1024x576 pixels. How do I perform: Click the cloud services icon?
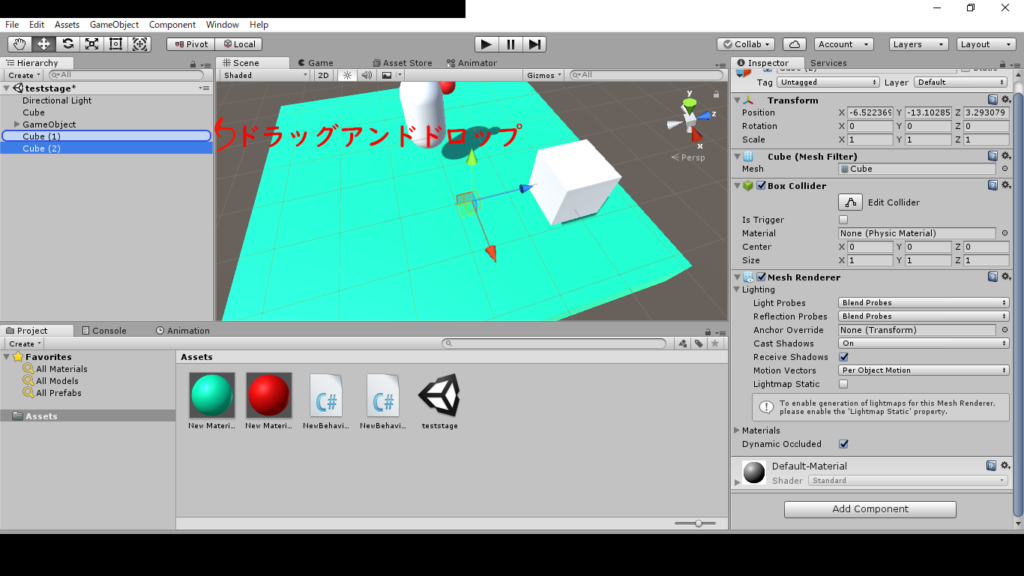[x=794, y=44]
